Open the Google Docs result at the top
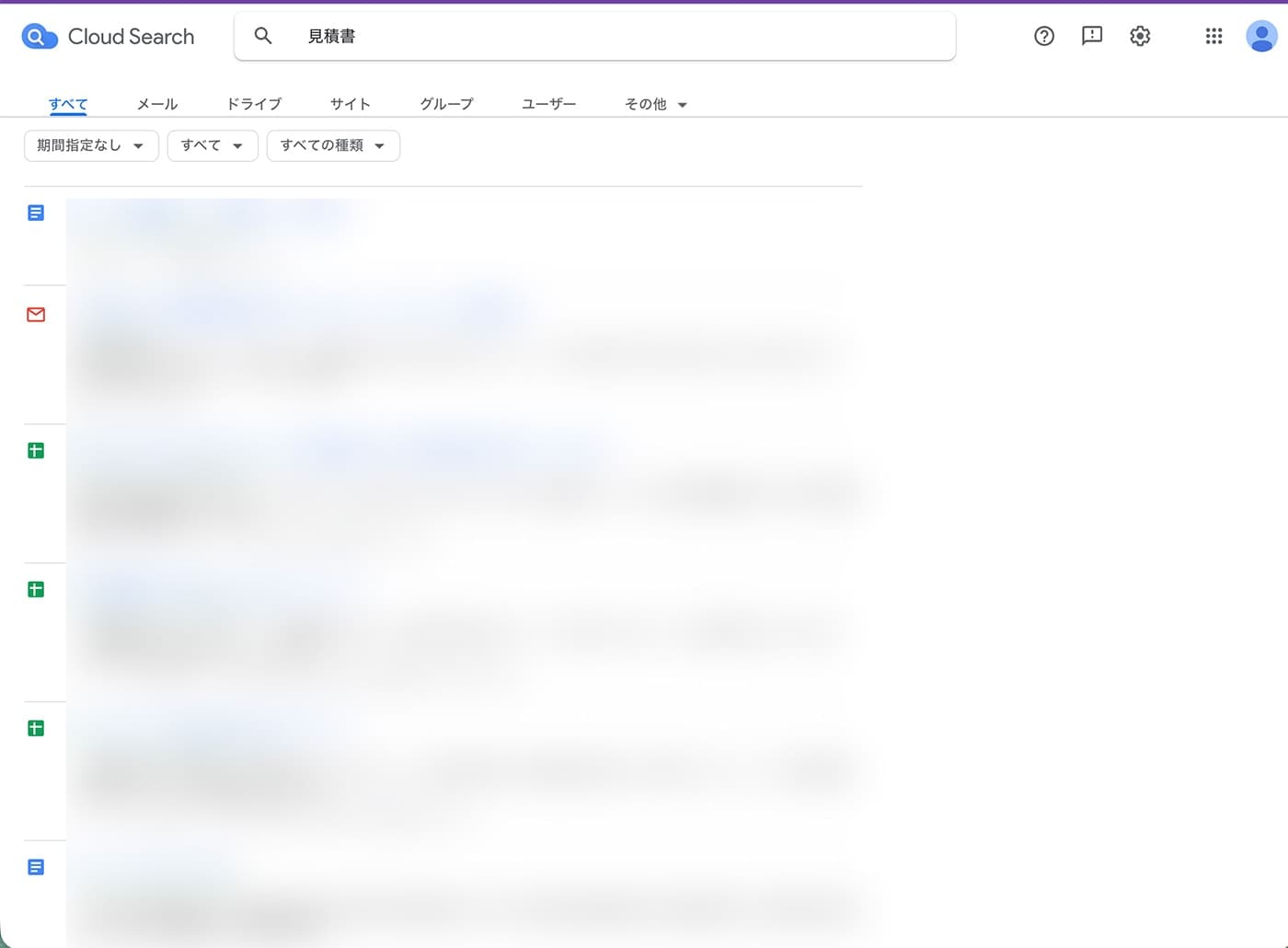The image size is (1288, 948). [x=35, y=212]
